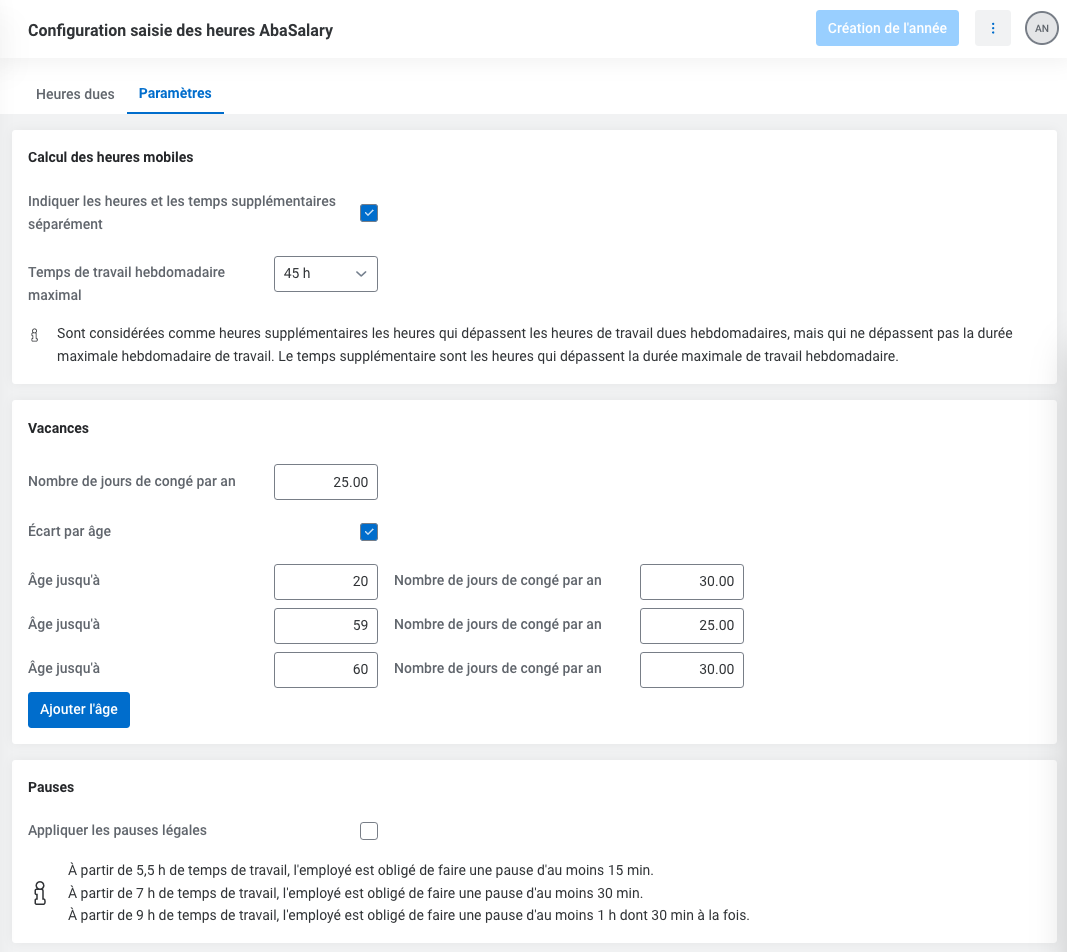Open the maximum weekly working time dropdown
Viewport: 1067px width, 952px height.
click(325, 274)
